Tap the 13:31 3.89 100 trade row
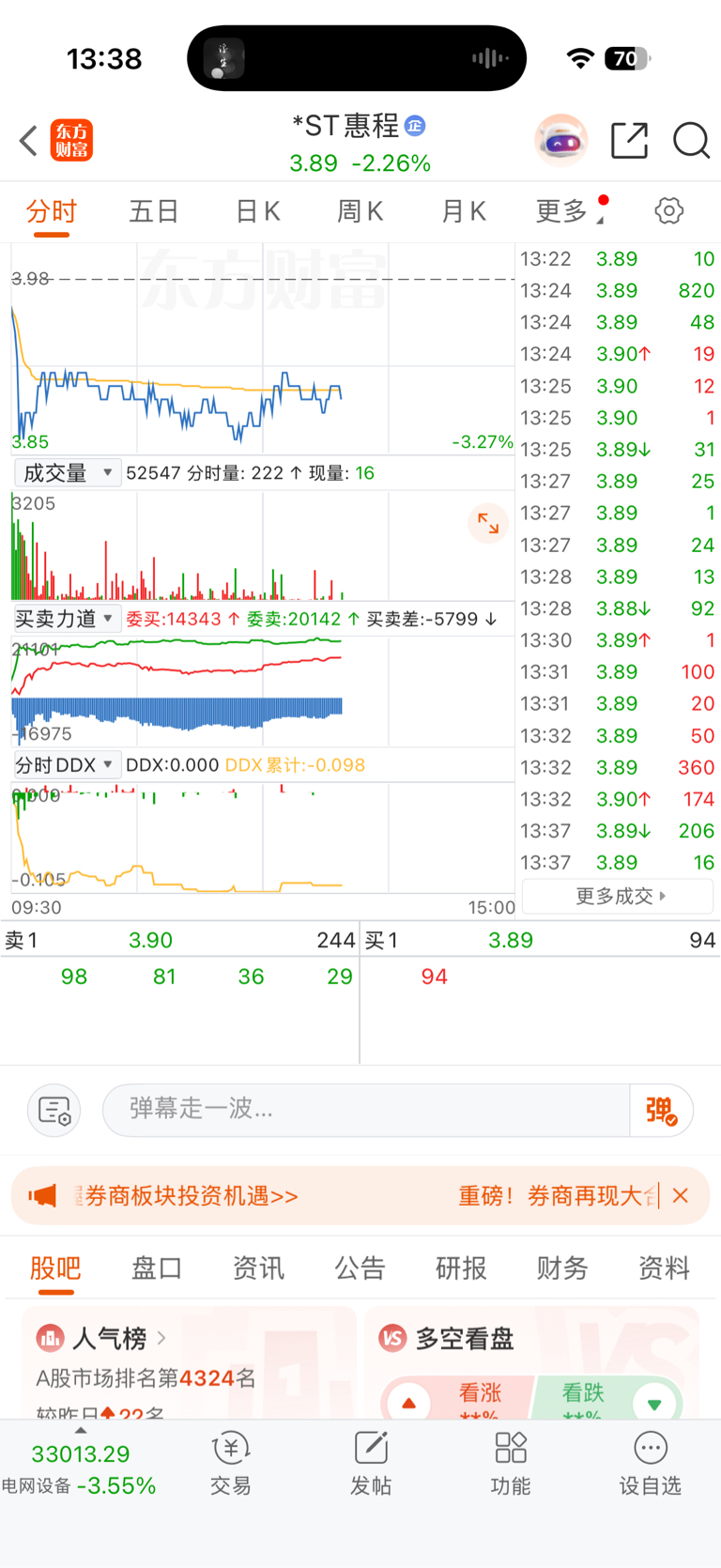The height and width of the screenshot is (1568, 721). pos(618,671)
